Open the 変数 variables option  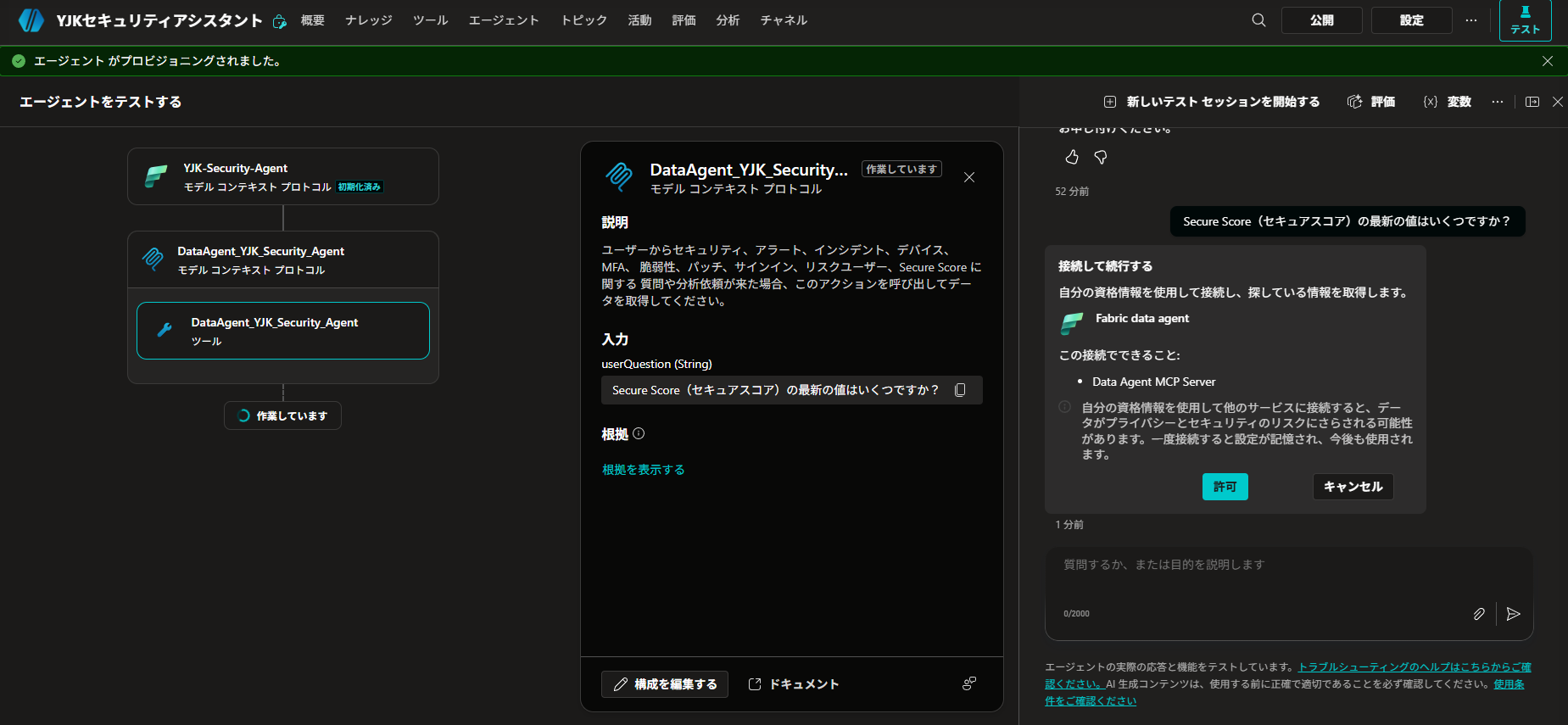(1447, 102)
